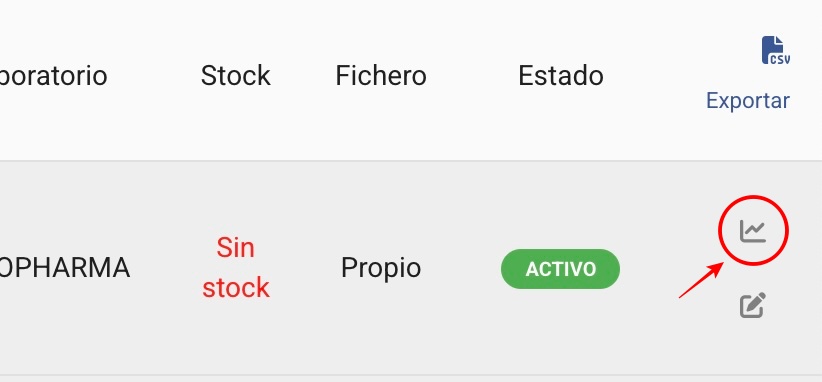Sort by the Stock column header
The image size is (822, 382).
point(236,75)
